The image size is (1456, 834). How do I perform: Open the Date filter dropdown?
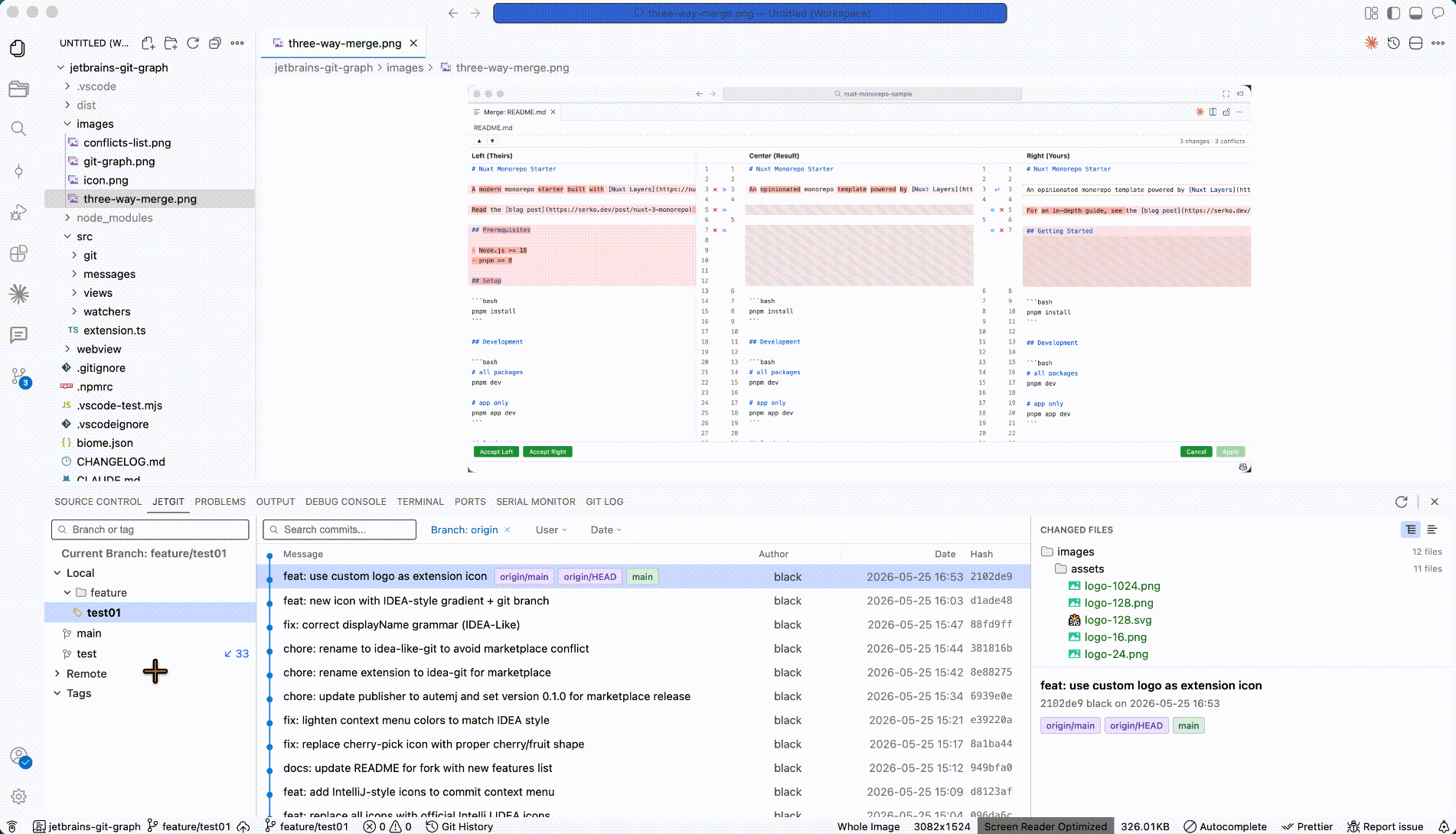pyautogui.click(x=606, y=529)
